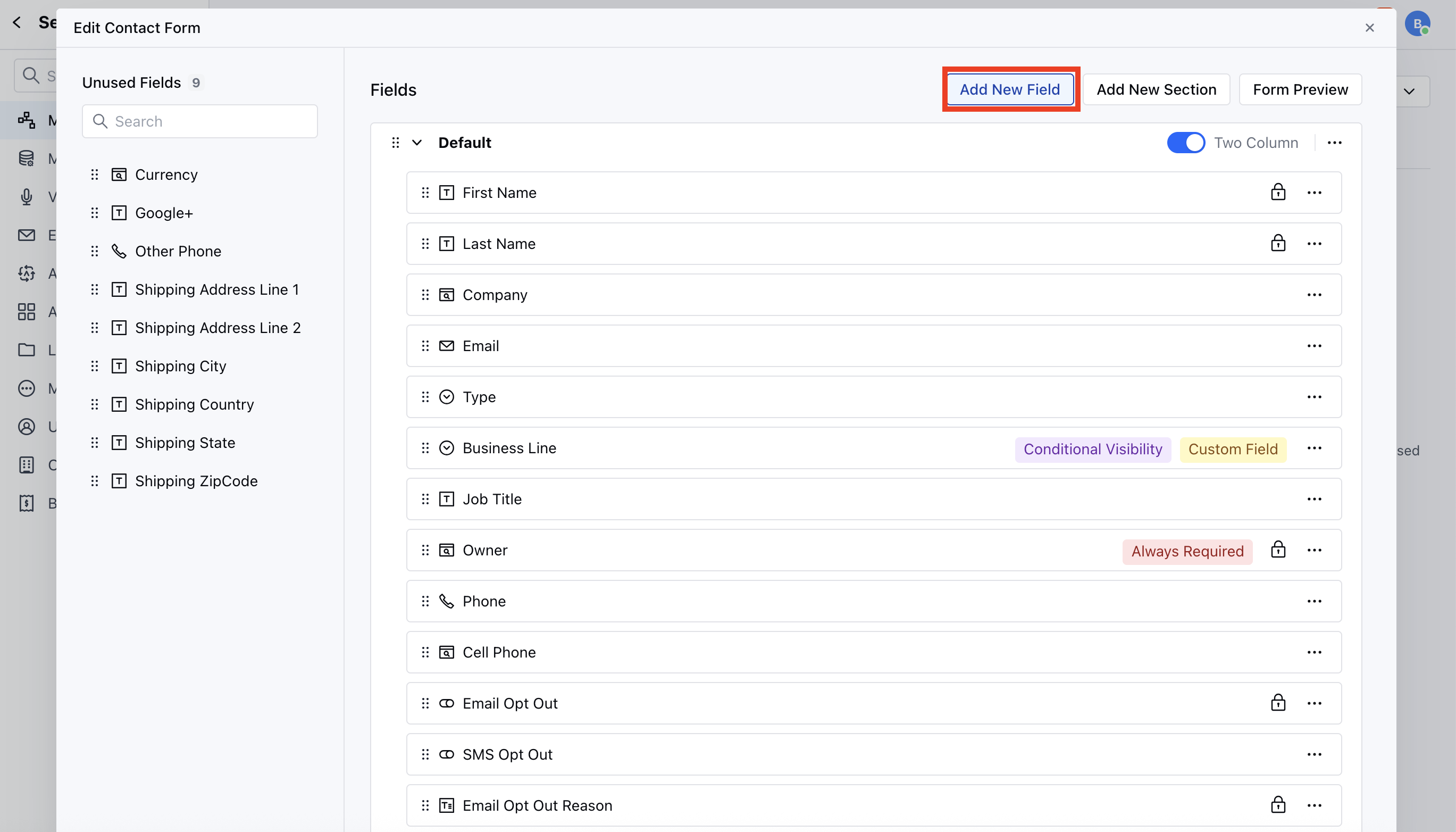Expand the dropdown chevron at top right
Image resolution: width=1456 pixels, height=832 pixels.
tap(1409, 91)
